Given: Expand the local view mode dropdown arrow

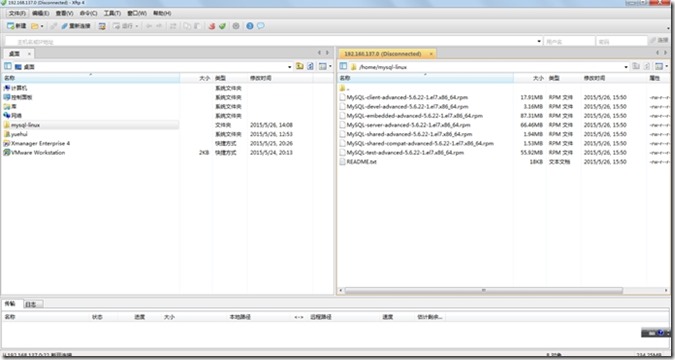Looking at the screenshot, I should 330,66.
